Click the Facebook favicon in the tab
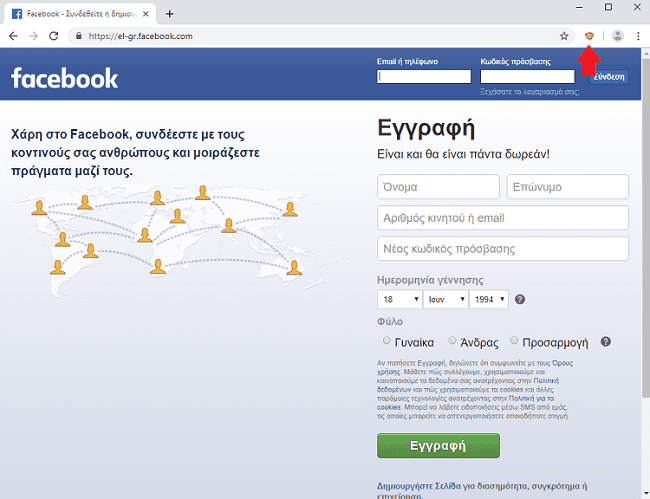650x499 pixels. 17,14
